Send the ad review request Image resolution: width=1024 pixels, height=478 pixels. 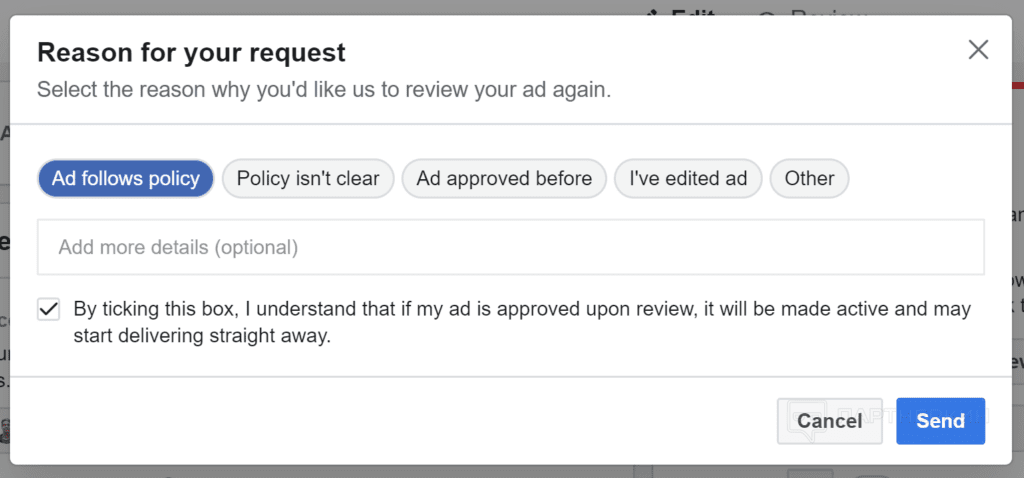(x=940, y=421)
